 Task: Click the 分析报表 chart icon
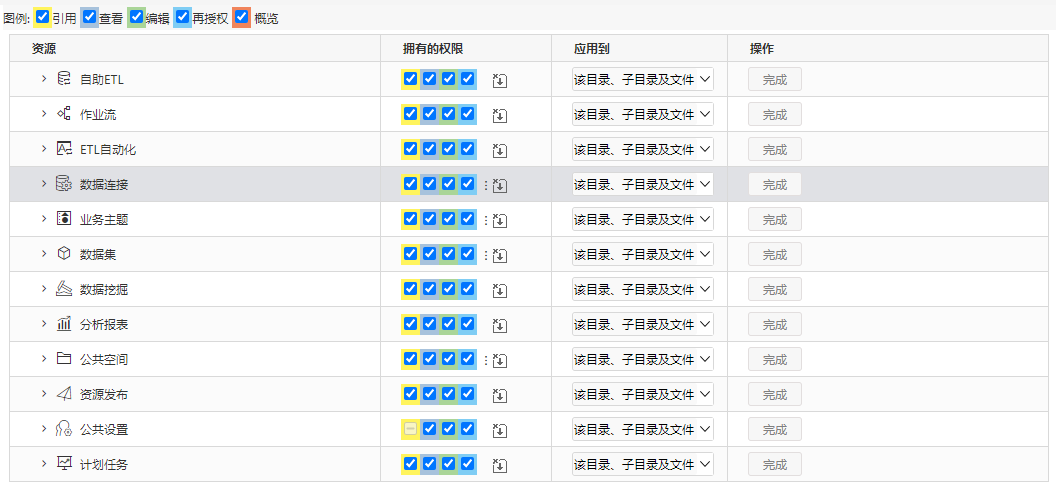click(x=64, y=324)
